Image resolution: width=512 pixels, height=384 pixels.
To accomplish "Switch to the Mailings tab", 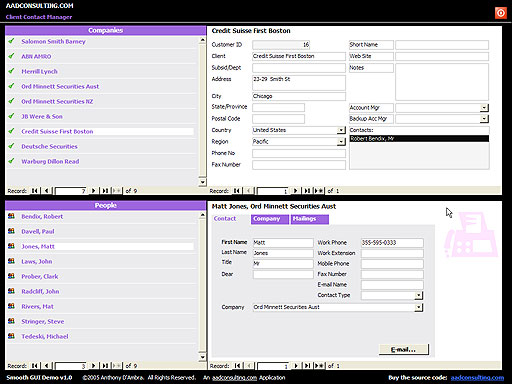I will click(310, 219).
